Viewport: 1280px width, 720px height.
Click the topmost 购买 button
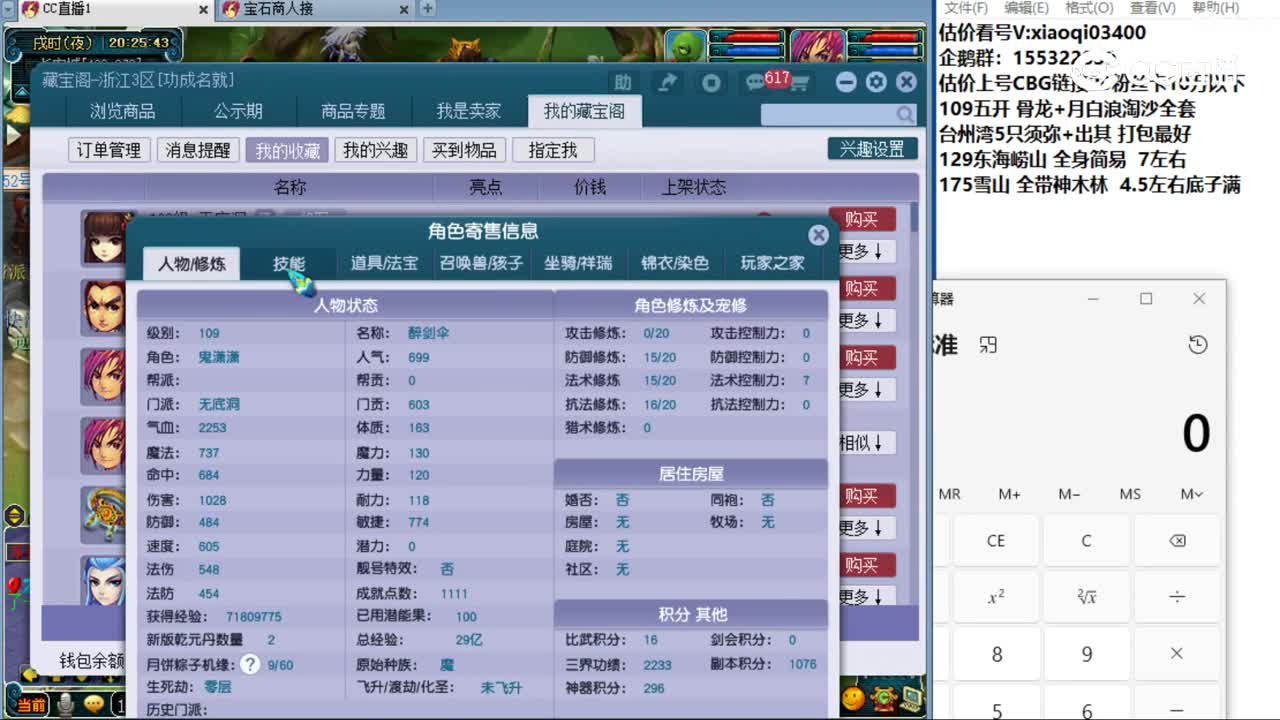click(862, 219)
